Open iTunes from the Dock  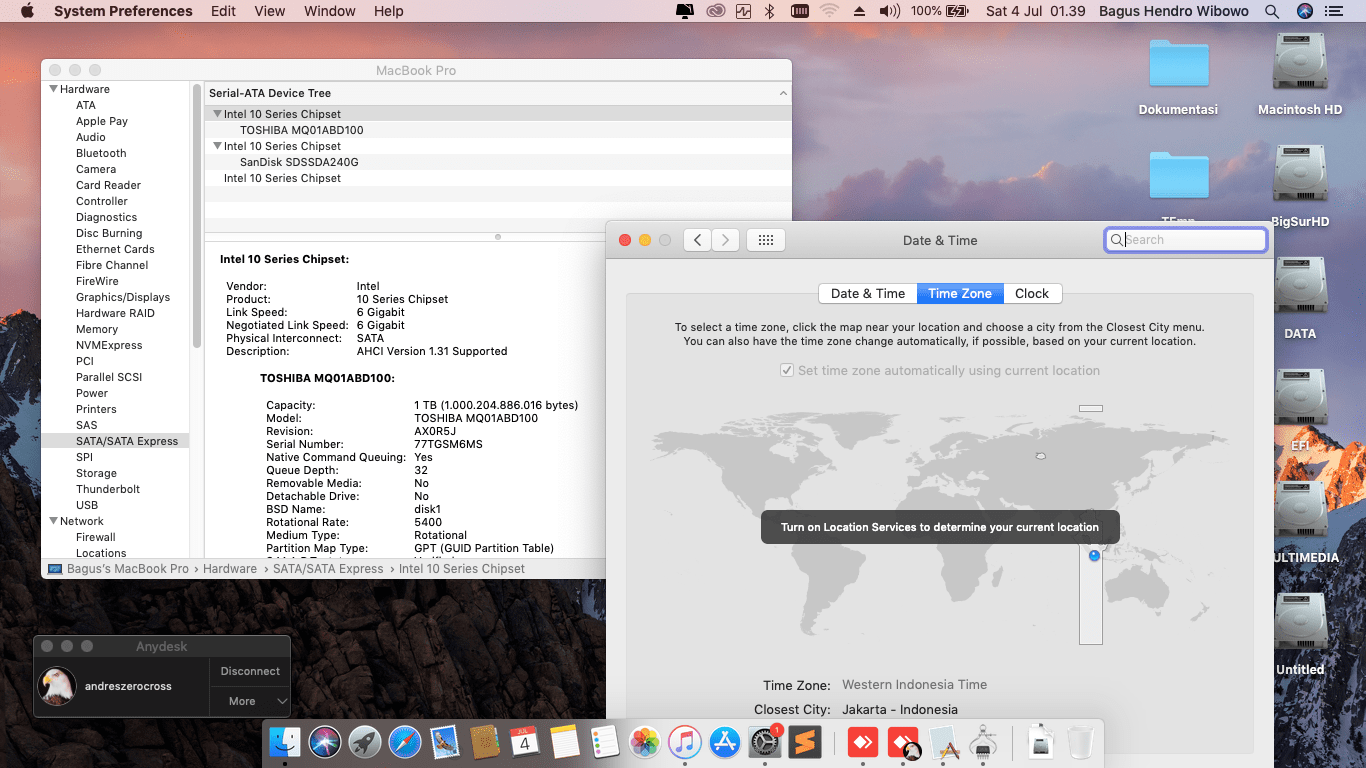pyautogui.click(x=685, y=742)
